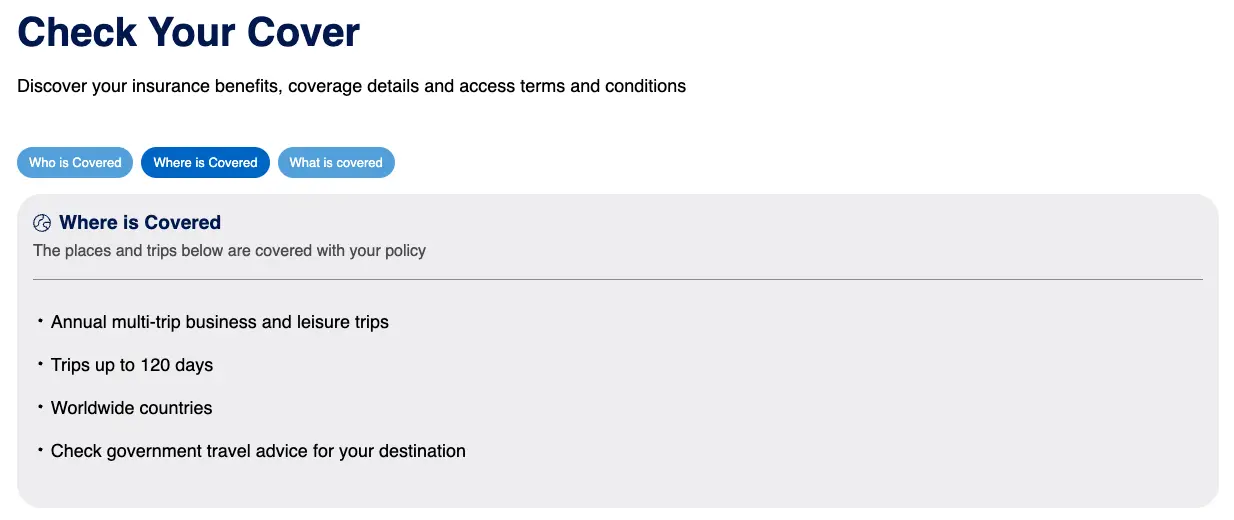Click the words 'leisure trips' in first bullet
The width and height of the screenshot is (1234, 520).
343,322
